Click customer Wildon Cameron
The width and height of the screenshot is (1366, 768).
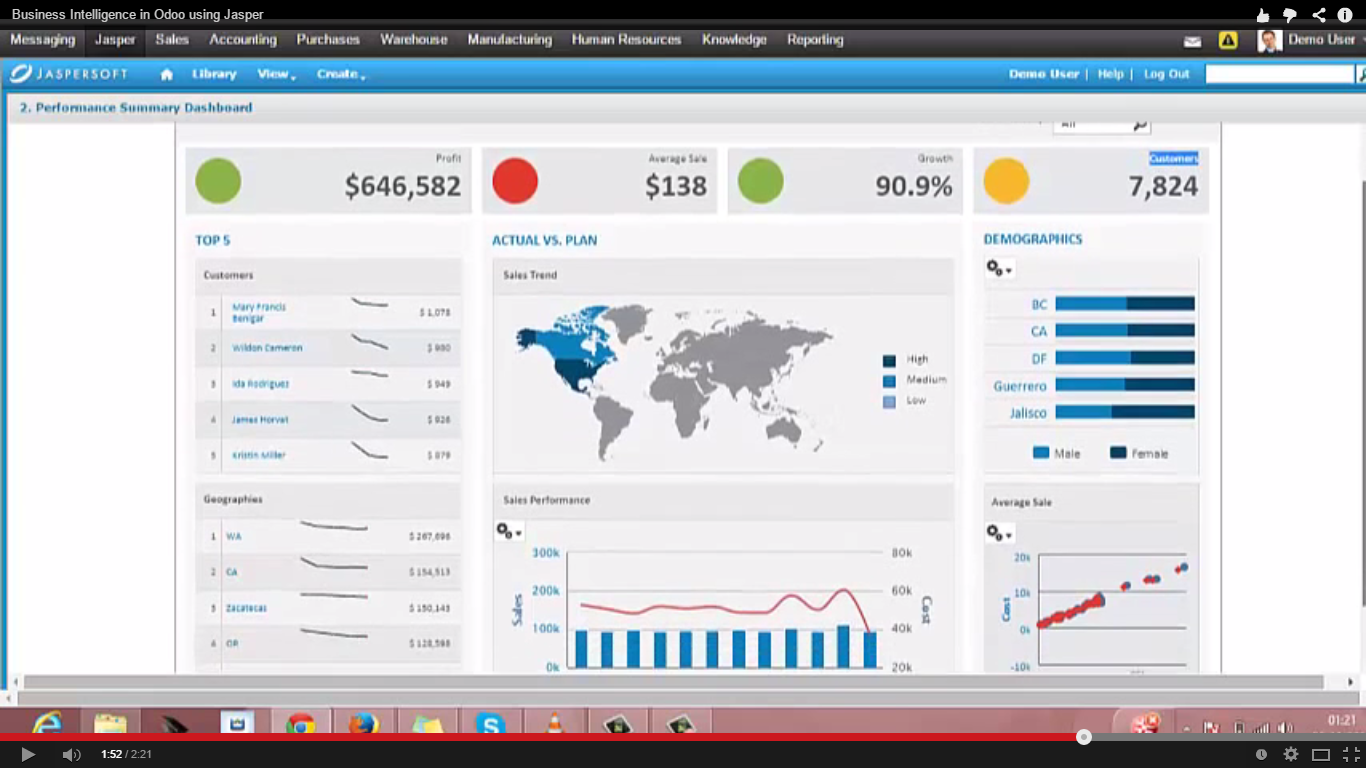(x=267, y=348)
